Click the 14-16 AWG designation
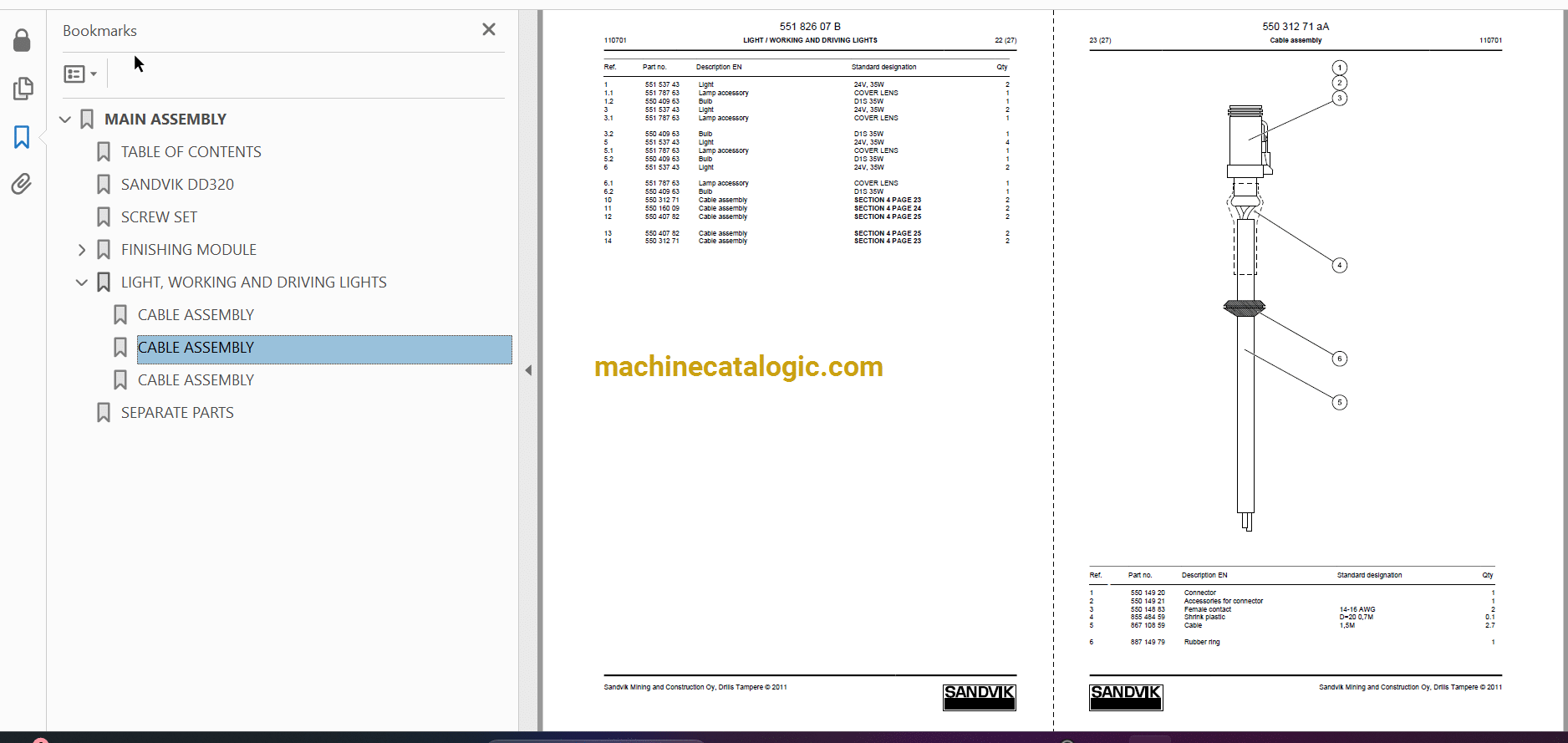Viewport: 1568px width, 743px height. click(x=1357, y=609)
